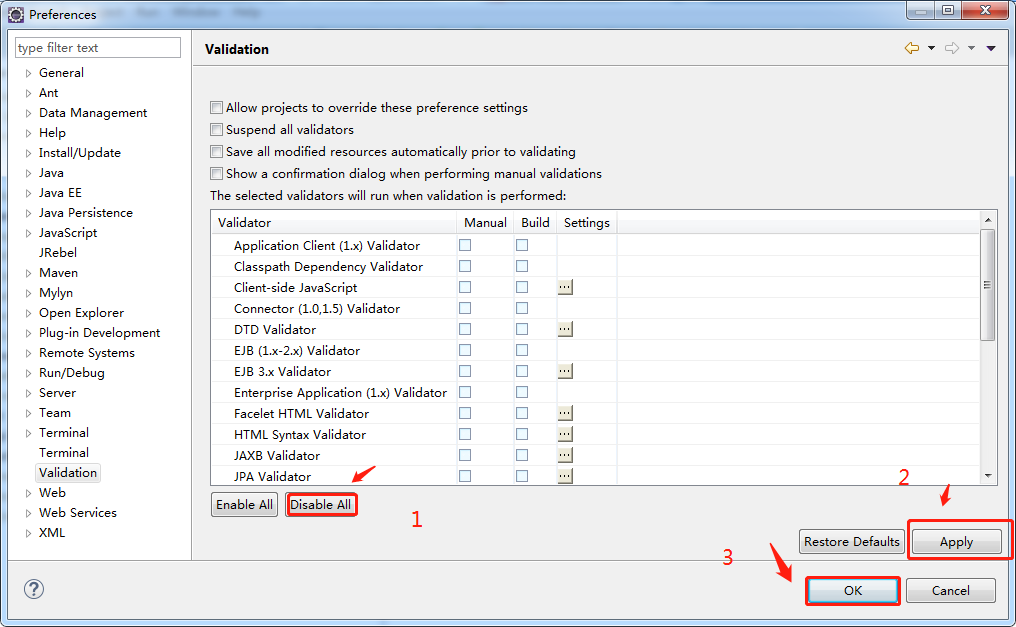Click the Disable All button
Image resolution: width=1016 pixels, height=627 pixels.
(x=321, y=505)
